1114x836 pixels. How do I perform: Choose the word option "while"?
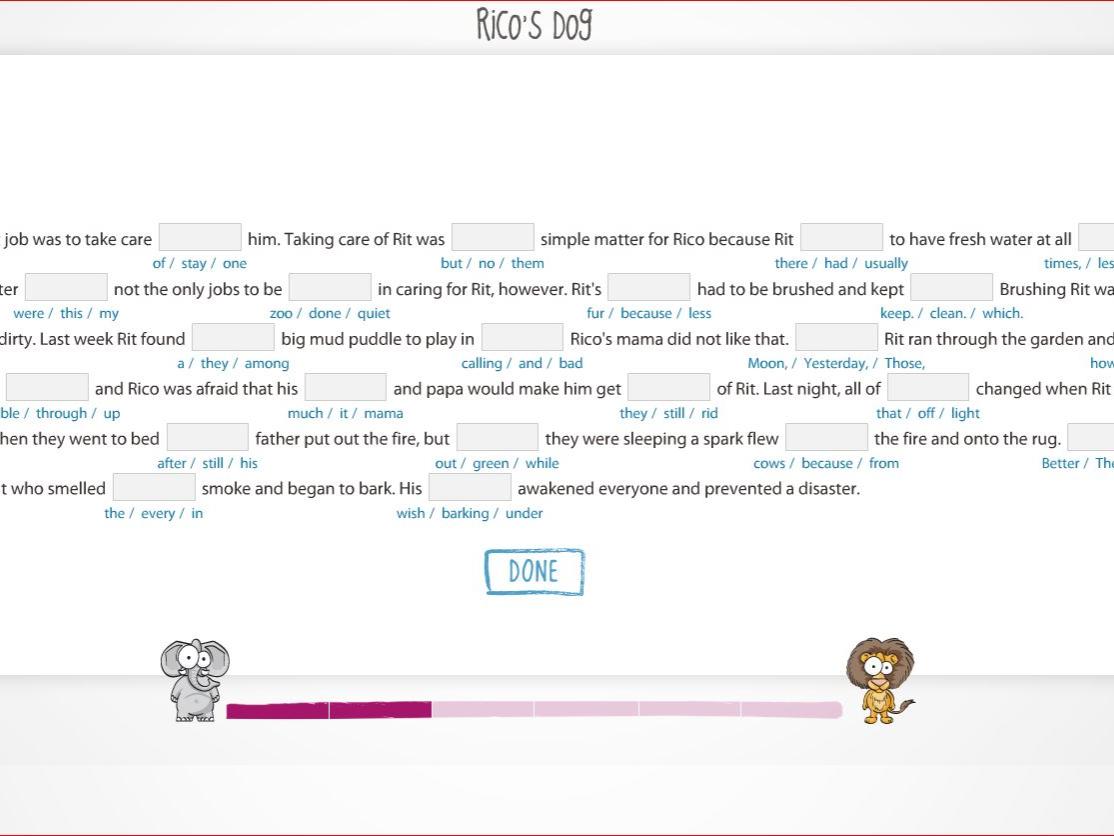click(542, 463)
